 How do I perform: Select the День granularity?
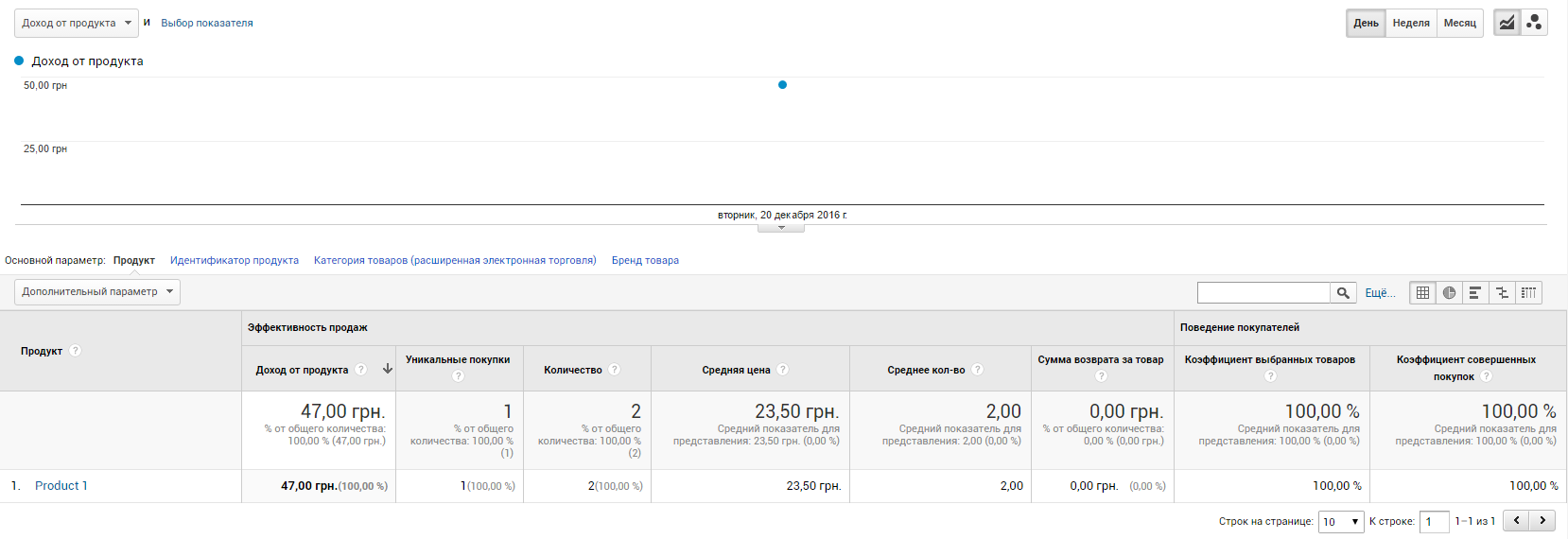[x=1366, y=23]
